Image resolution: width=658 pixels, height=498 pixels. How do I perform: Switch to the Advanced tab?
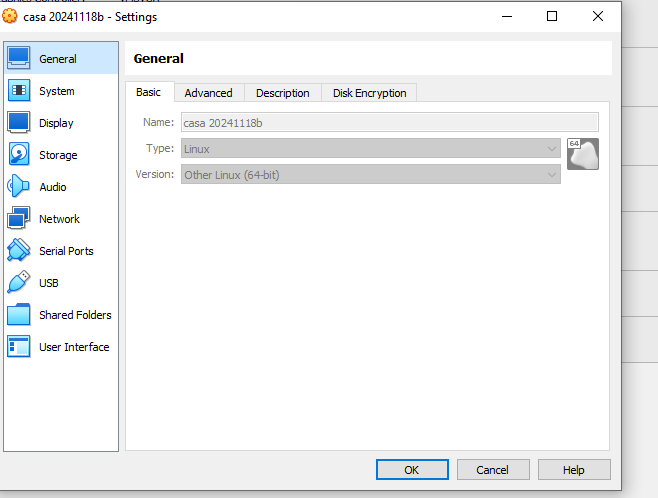[208, 93]
